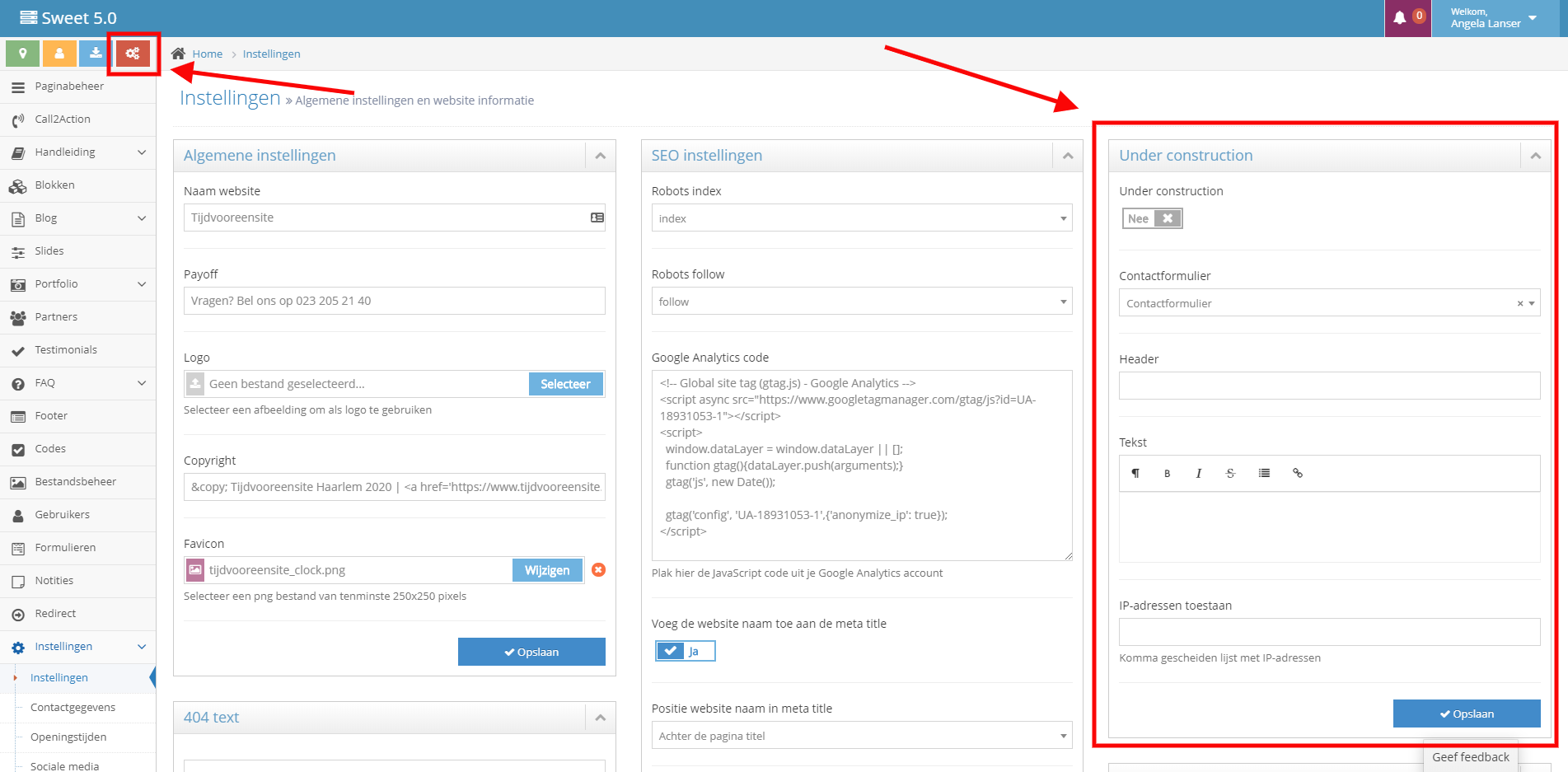Image resolution: width=1568 pixels, height=772 pixels.
Task: Click the home icon in breadcrumb
Action: pos(178,54)
